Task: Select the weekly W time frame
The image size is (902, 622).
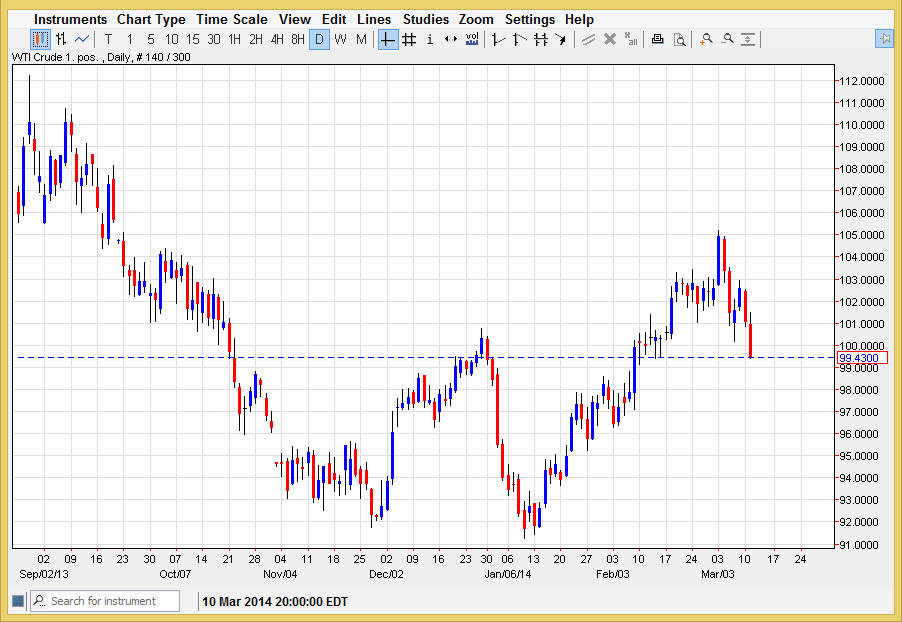Action: 340,39
